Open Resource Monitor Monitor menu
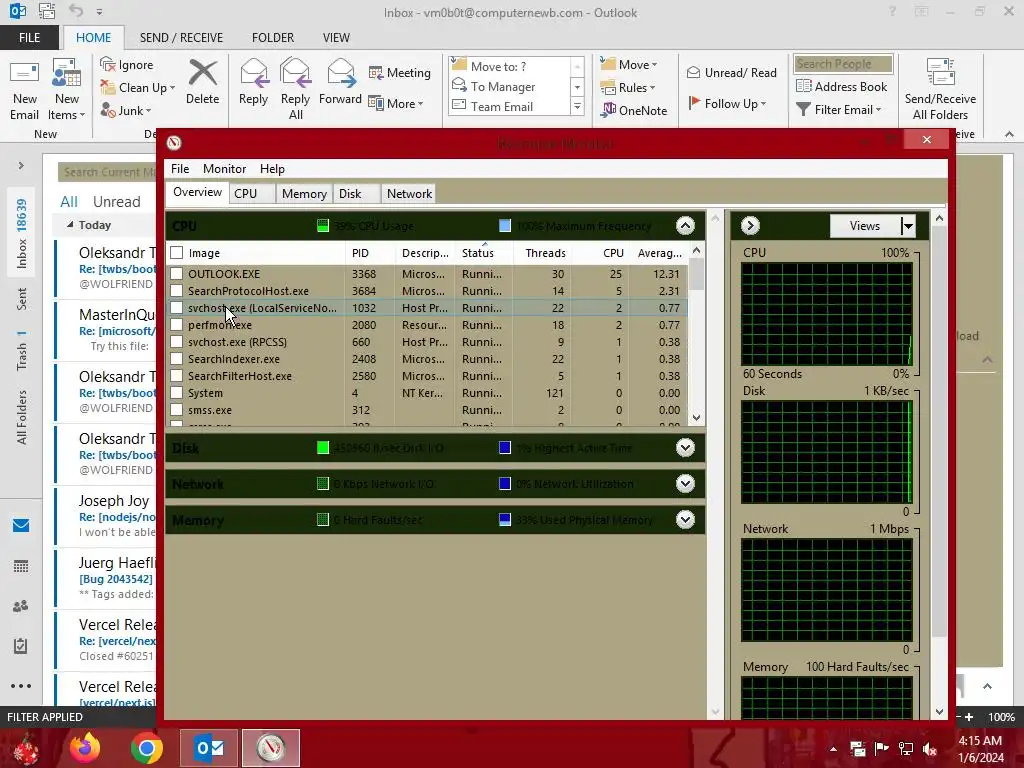 point(224,168)
